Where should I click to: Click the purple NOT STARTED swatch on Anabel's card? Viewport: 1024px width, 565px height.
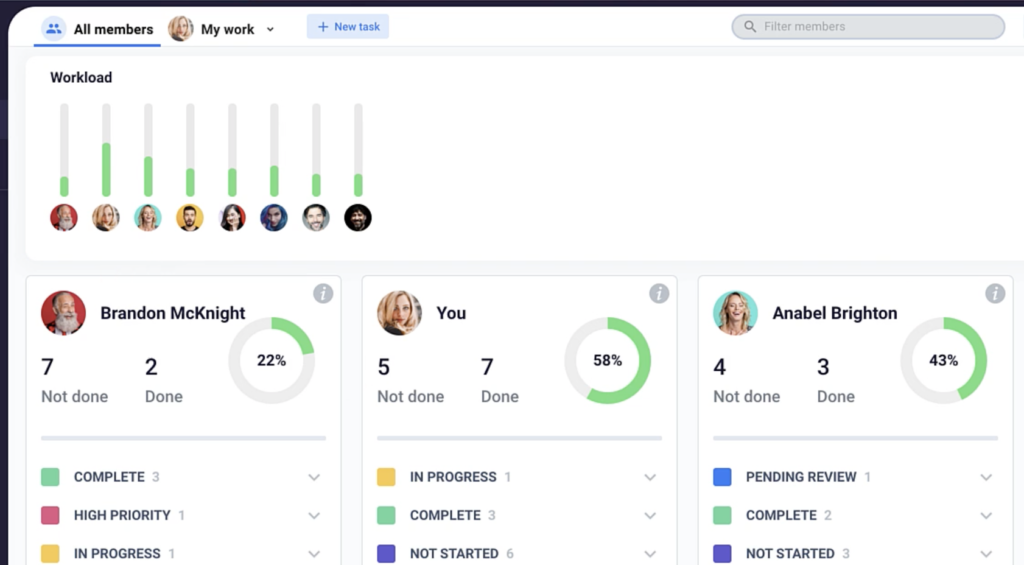(722, 553)
